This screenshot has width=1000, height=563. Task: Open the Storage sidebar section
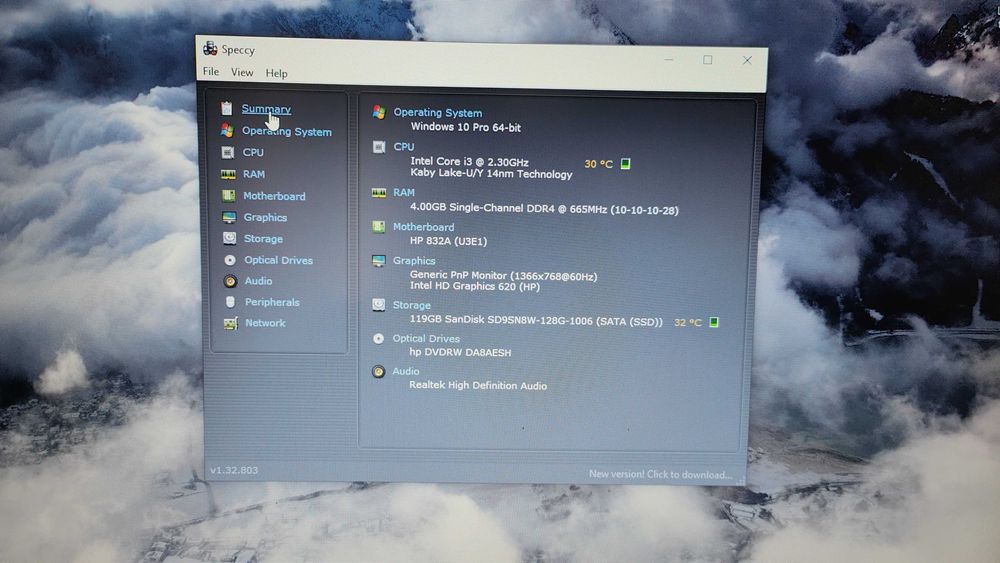click(263, 238)
